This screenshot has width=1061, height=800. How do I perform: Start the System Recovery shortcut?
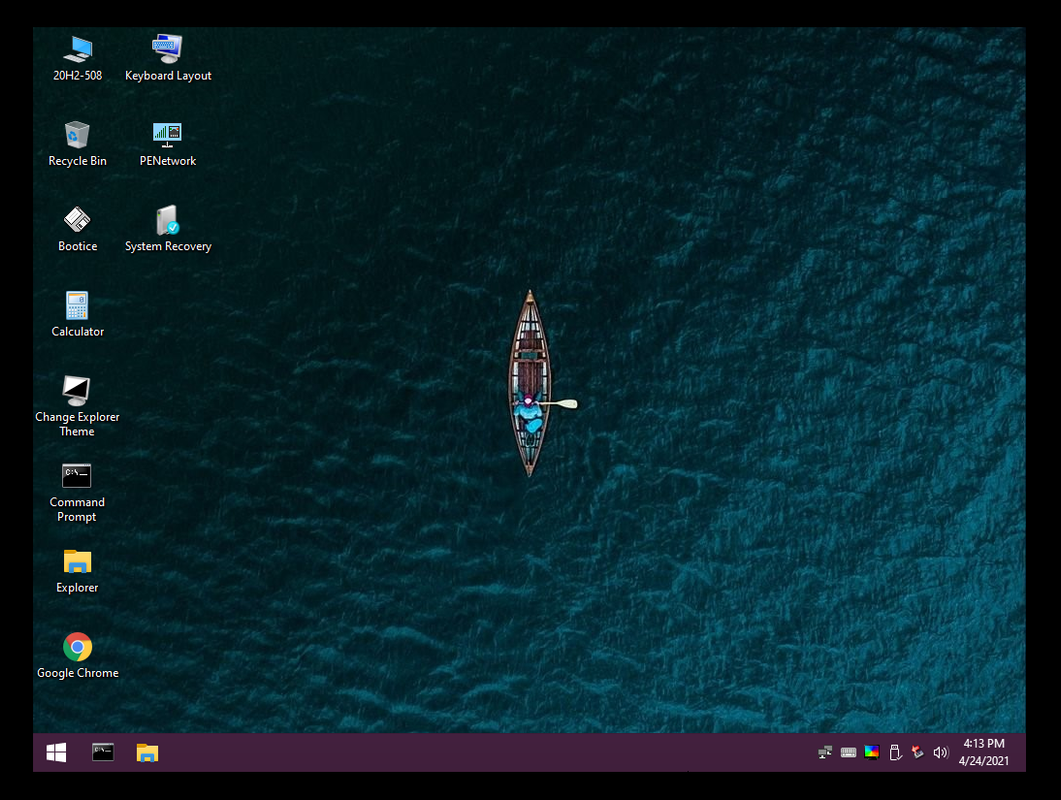[x=168, y=229]
